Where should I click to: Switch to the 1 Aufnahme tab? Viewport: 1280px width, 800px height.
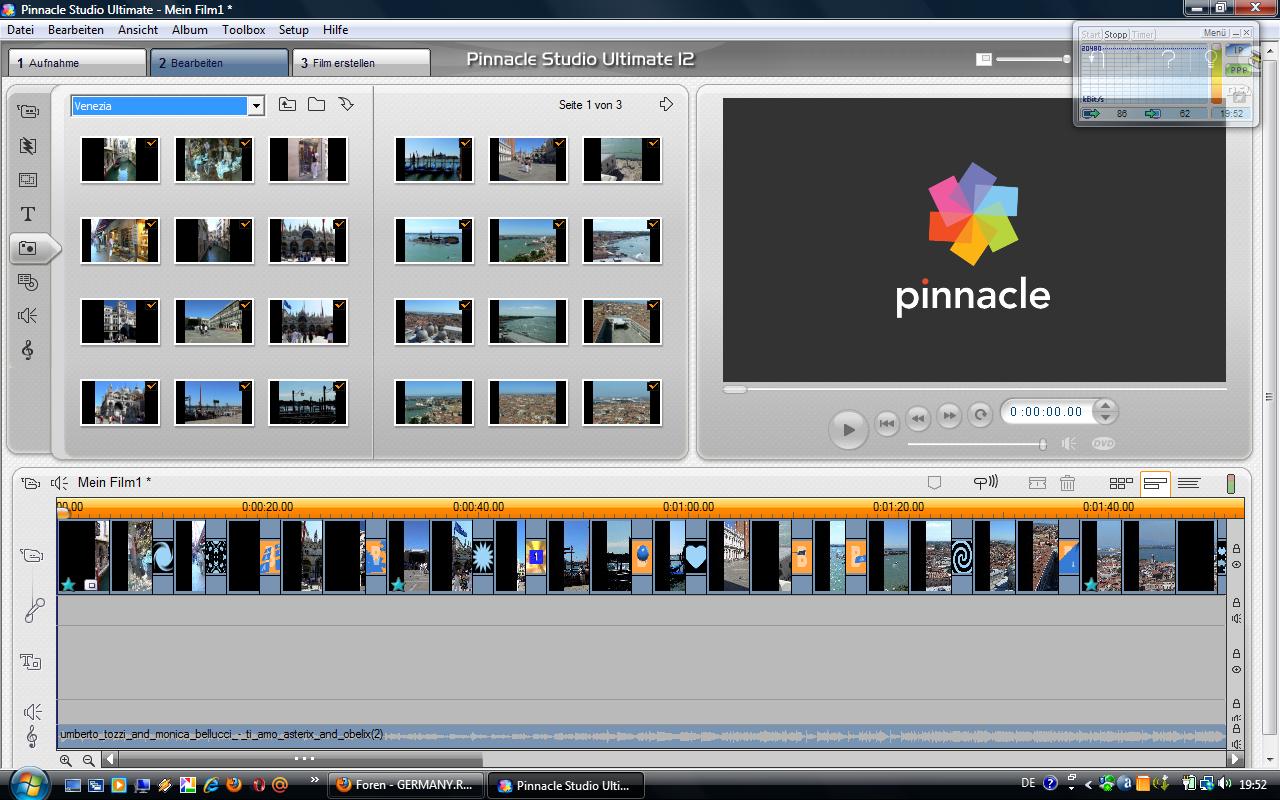coord(77,62)
